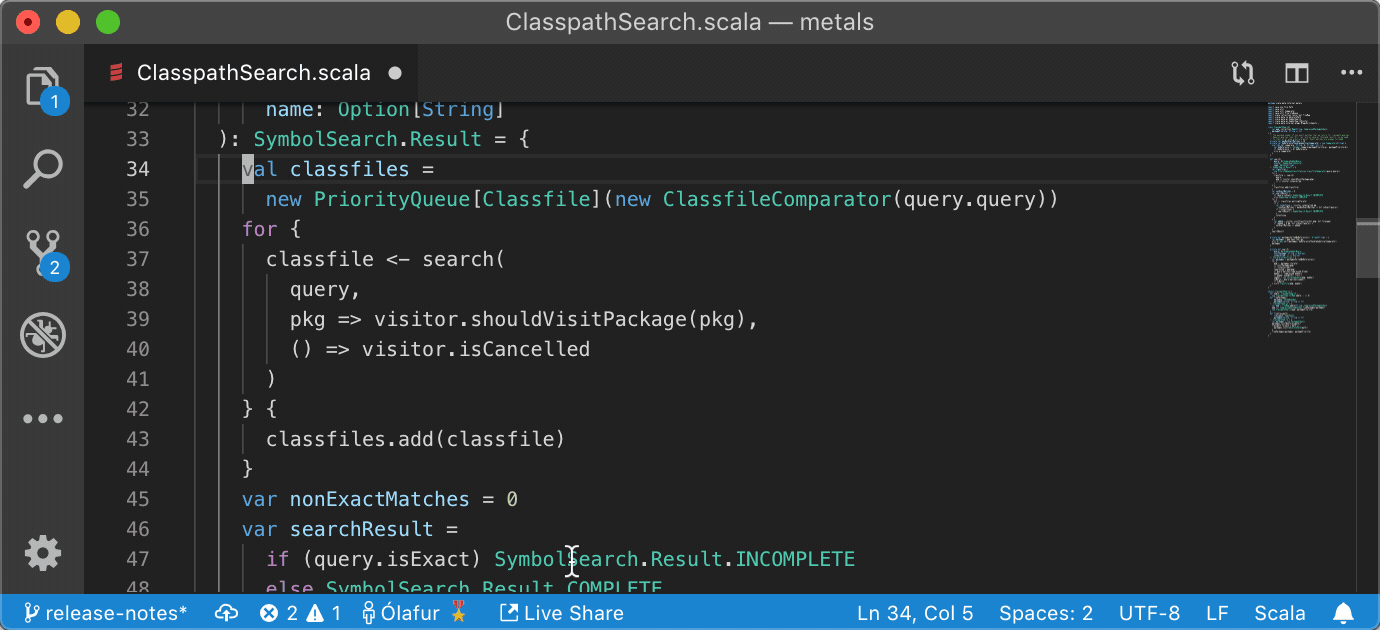Click the Ólafur Live Share user status
The height and width of the screenshot is (630, 1380).
pyautogui.click(x=414, y=613)
